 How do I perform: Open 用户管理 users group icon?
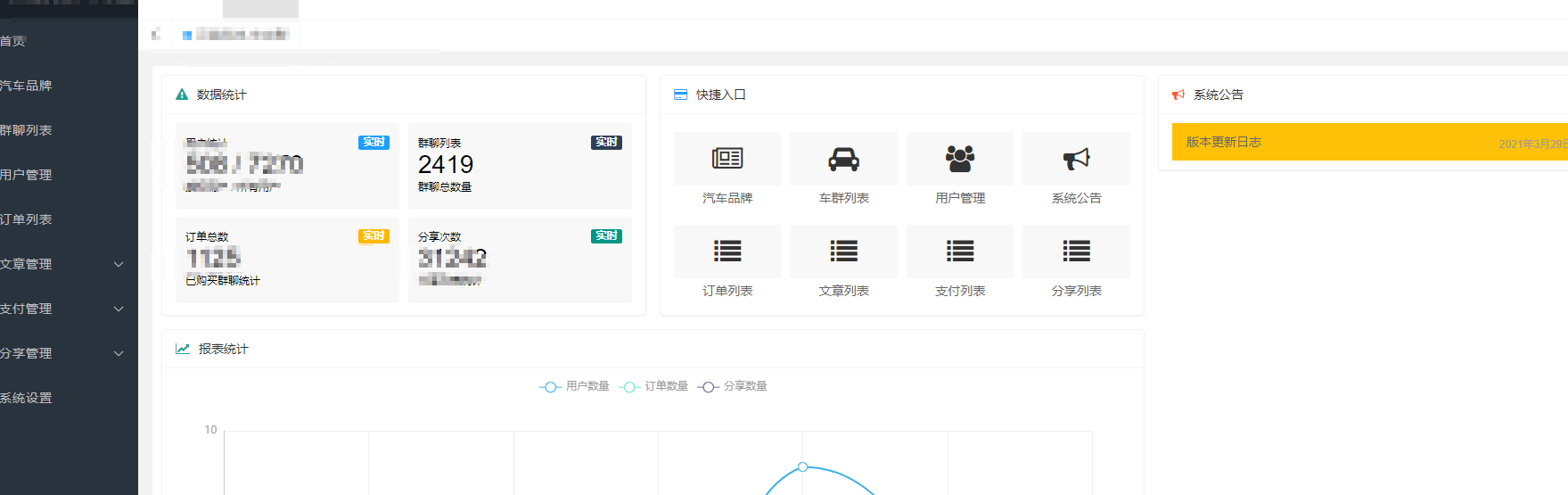click(x=959, y=160)
